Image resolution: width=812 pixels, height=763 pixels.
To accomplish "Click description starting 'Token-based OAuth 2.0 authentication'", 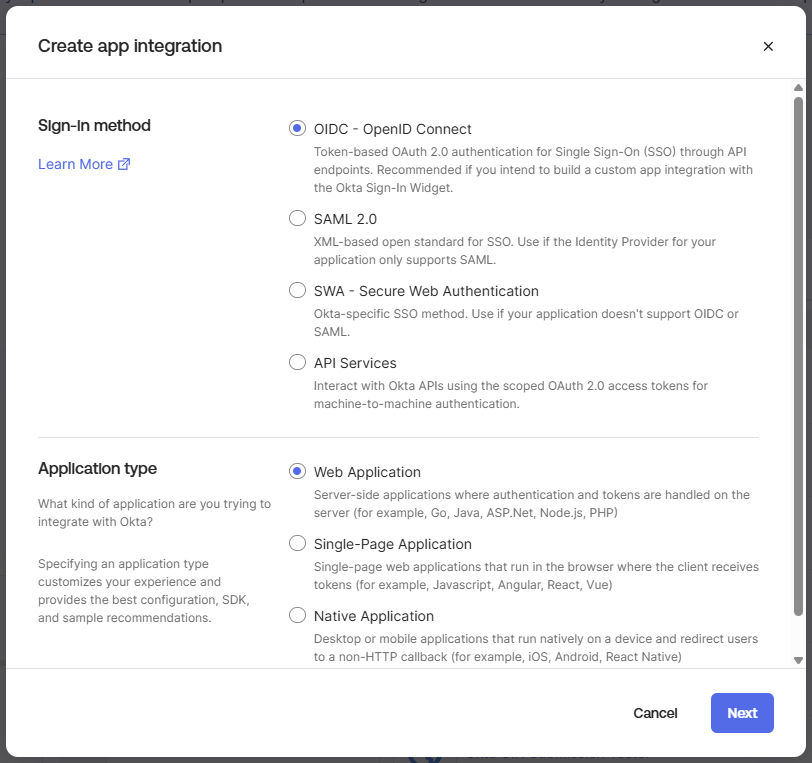I will pos(533,170).
